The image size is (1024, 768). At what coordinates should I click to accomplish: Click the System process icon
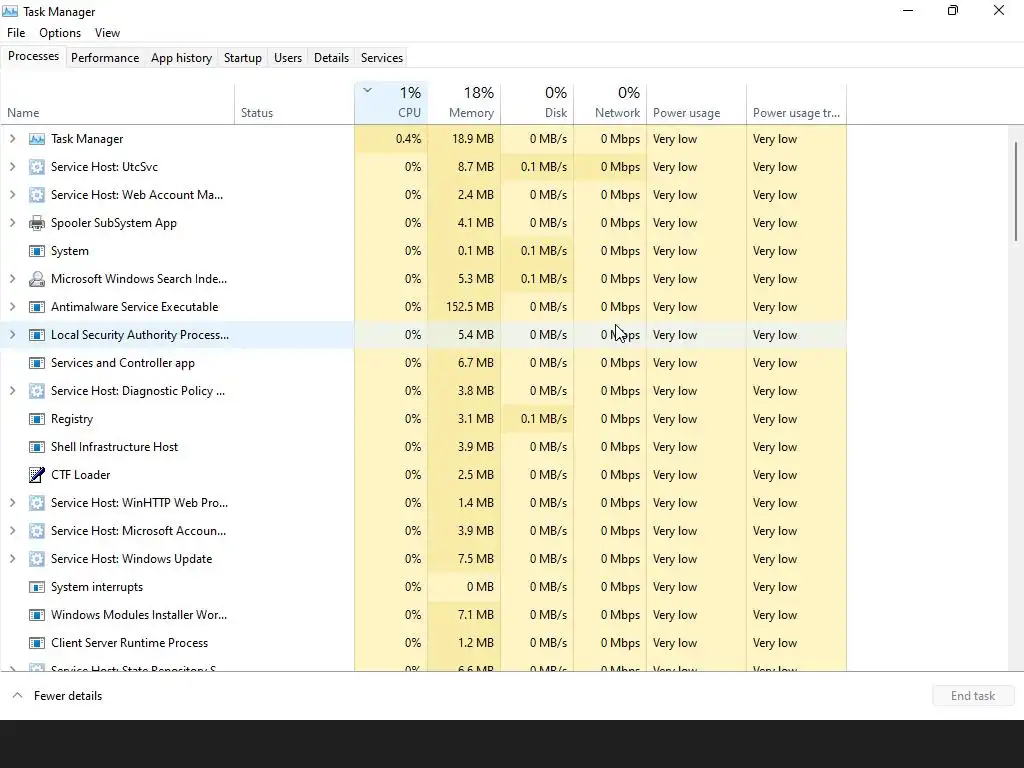[37, 251]
